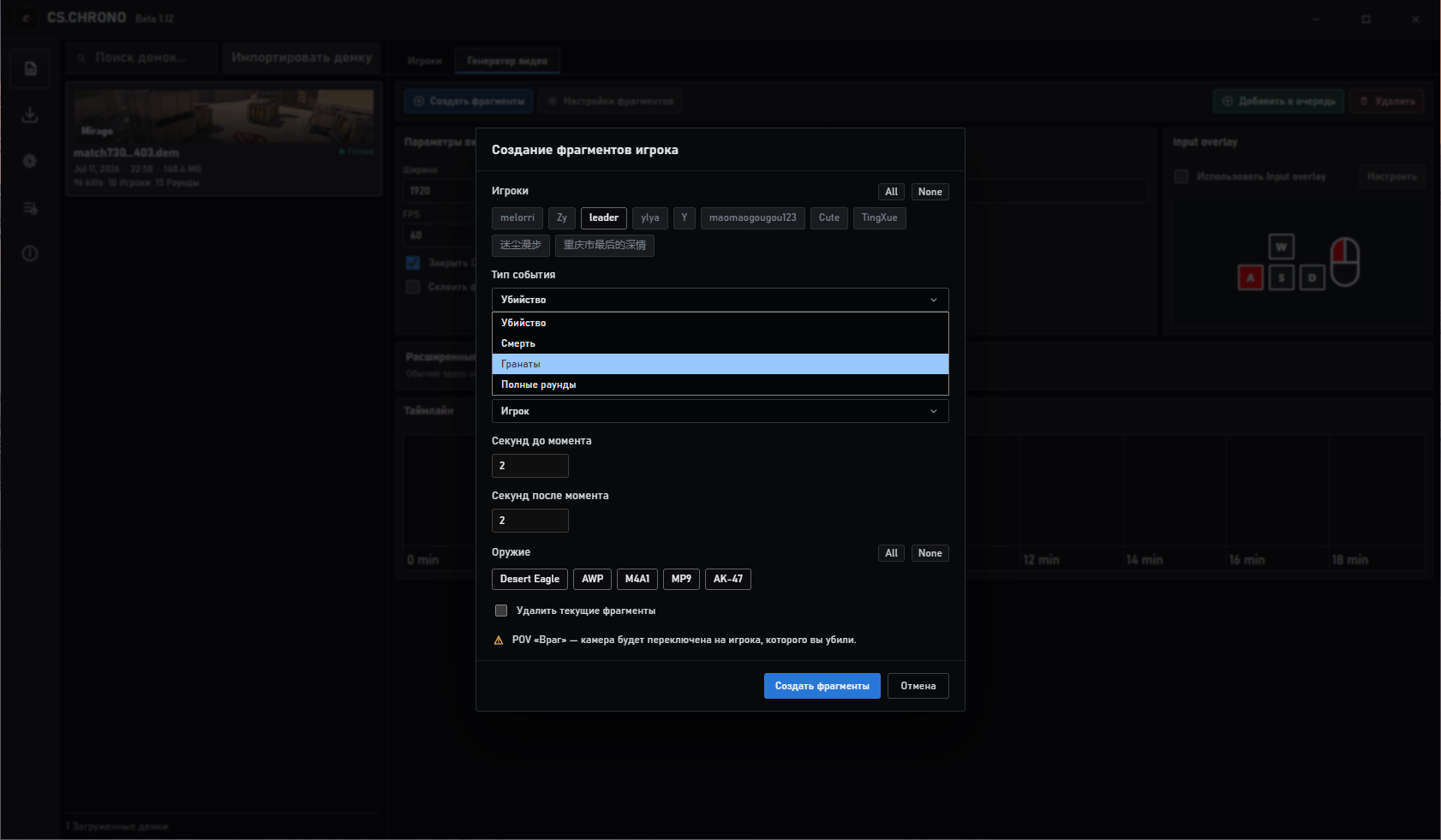Choose Полные раунды event type

point(720,384)
